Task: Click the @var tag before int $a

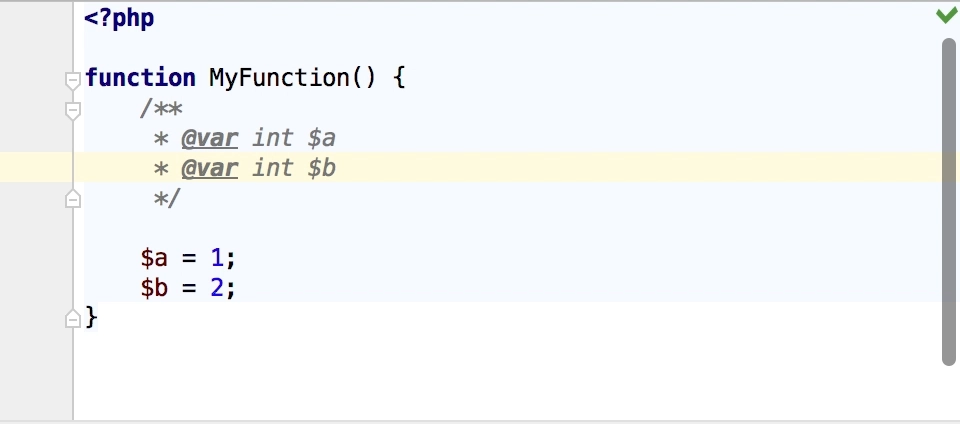Action: (209, 138)
